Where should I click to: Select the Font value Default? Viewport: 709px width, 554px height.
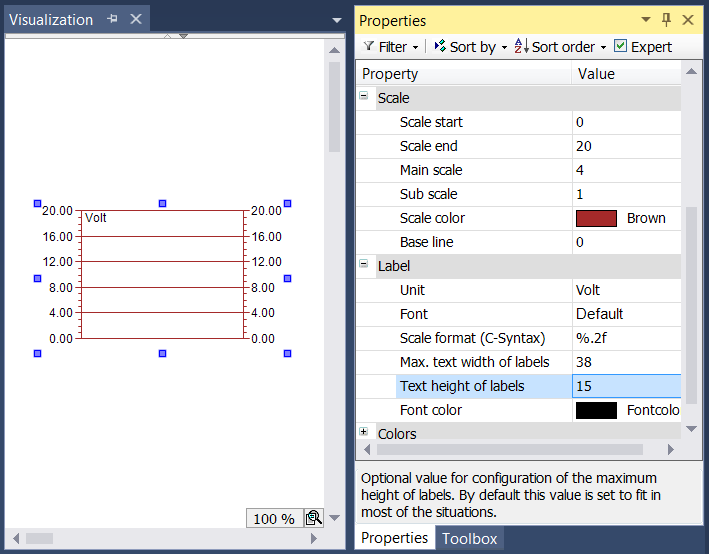[x=626, y=314]
